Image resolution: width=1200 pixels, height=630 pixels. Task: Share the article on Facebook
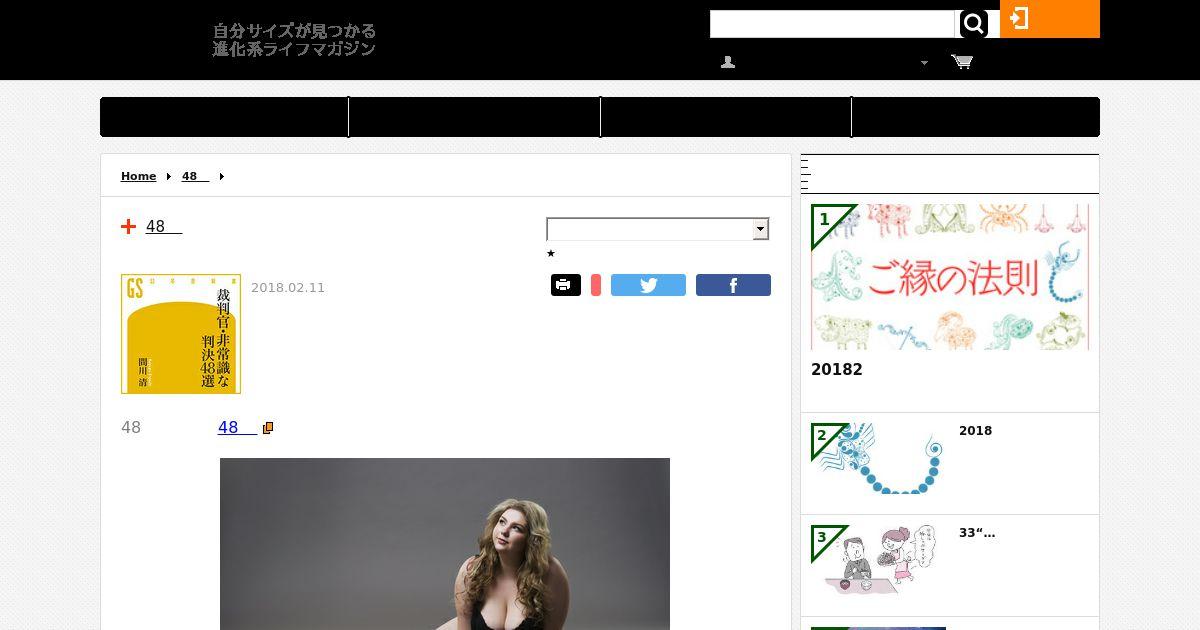click(733, 285)
